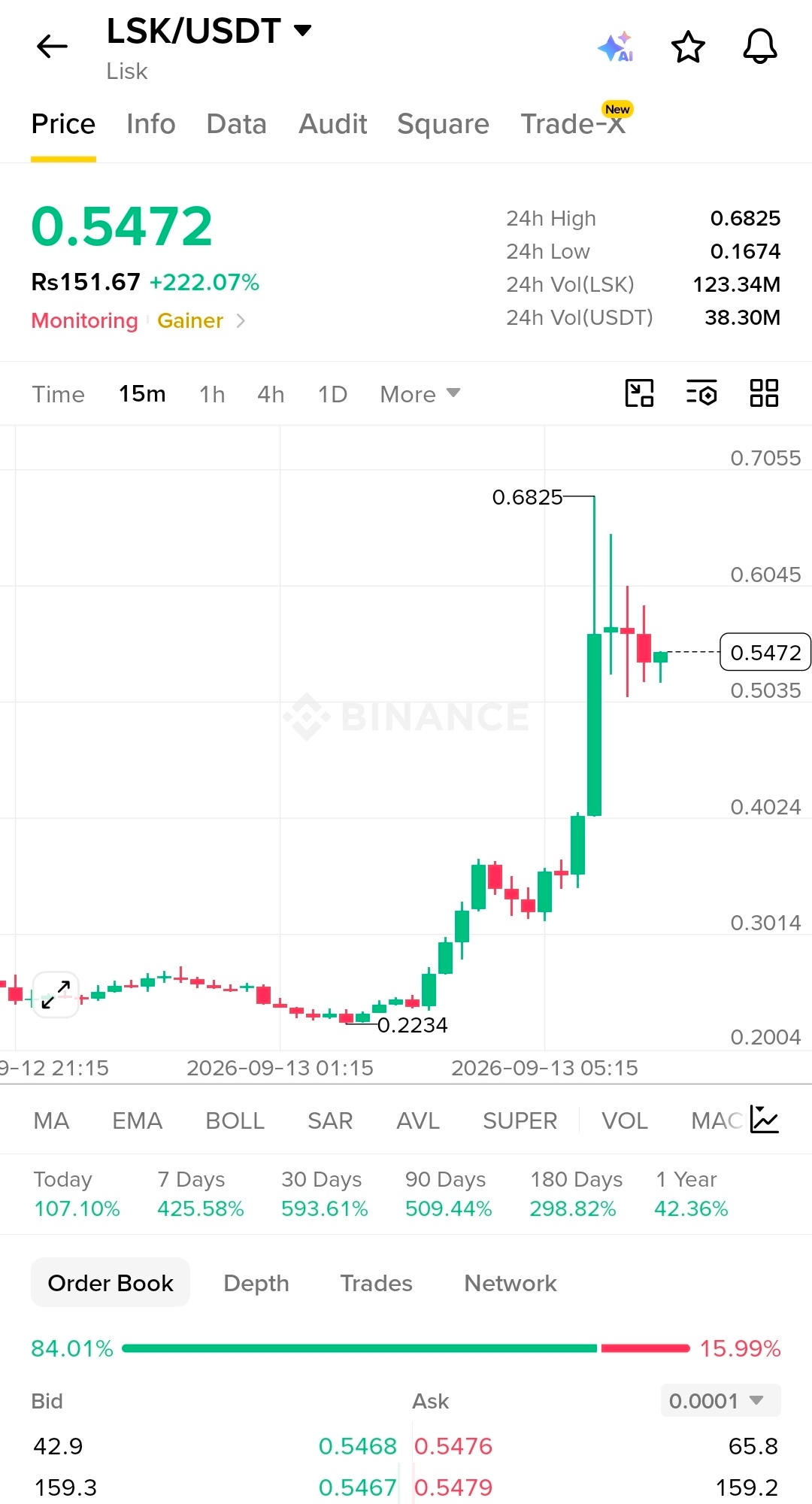Image resolution: width=812 pixels, height=1504 pixels.
Task: Expand chart to fullscreen
Action: click(x=56, y=995)
